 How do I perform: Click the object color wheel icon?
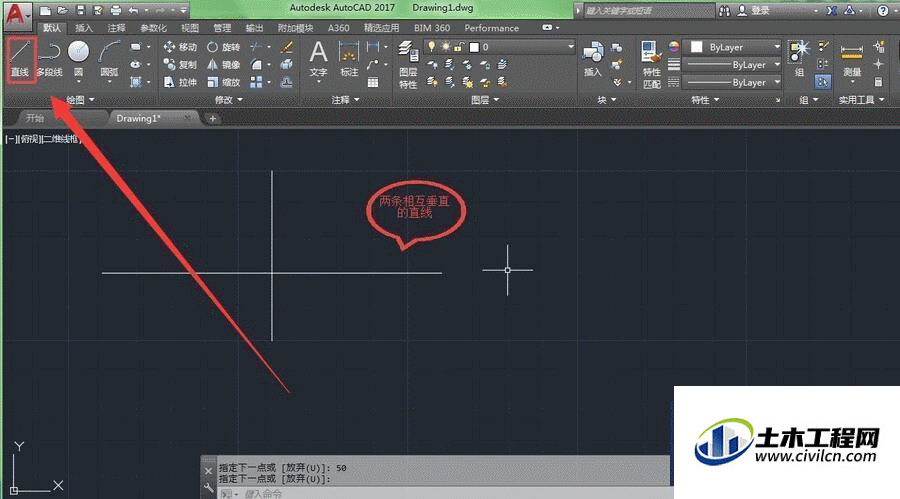tap(674, 47)
